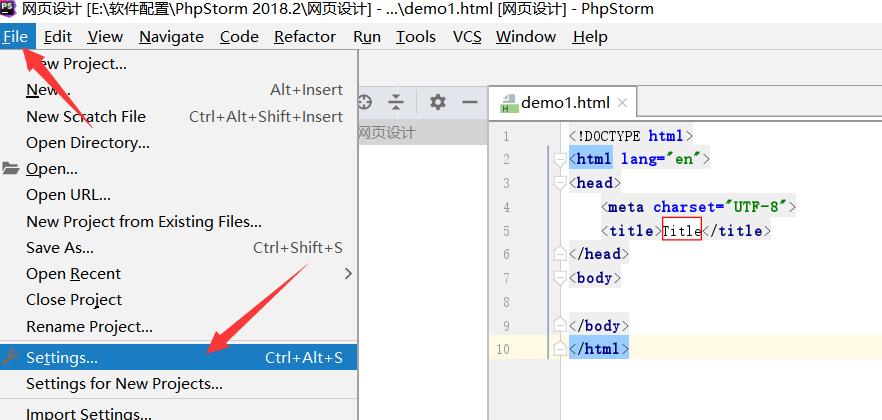Choose Close Project
Viewport: 882px width, 420px height.
tap(178, 300)
